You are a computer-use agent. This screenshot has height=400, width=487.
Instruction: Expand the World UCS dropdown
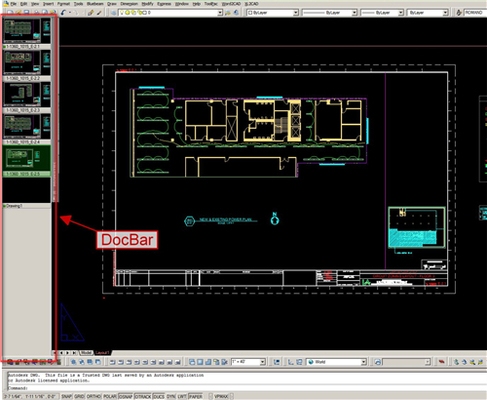[364, 362]
